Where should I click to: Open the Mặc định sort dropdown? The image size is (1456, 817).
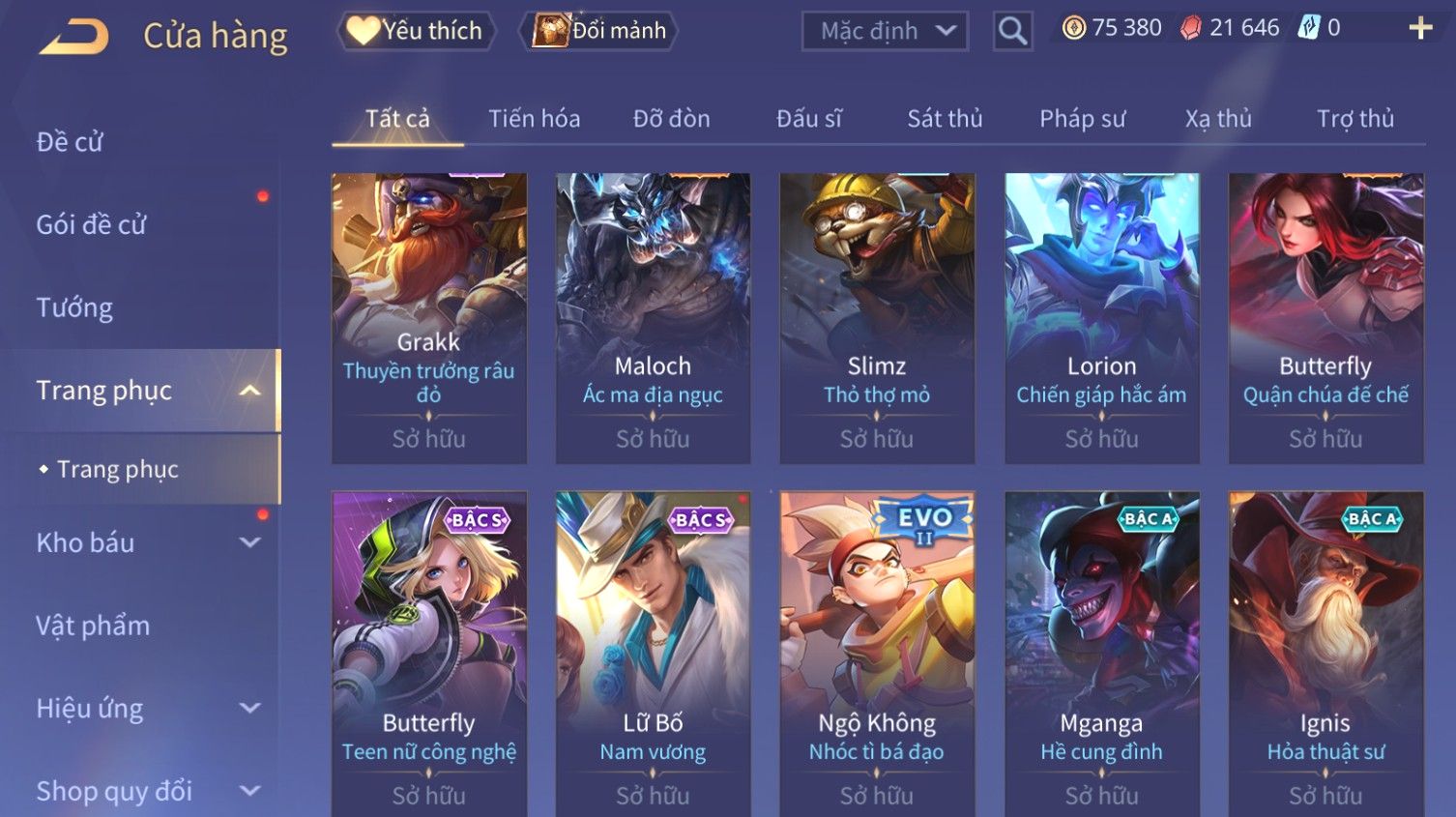(885, 32)
